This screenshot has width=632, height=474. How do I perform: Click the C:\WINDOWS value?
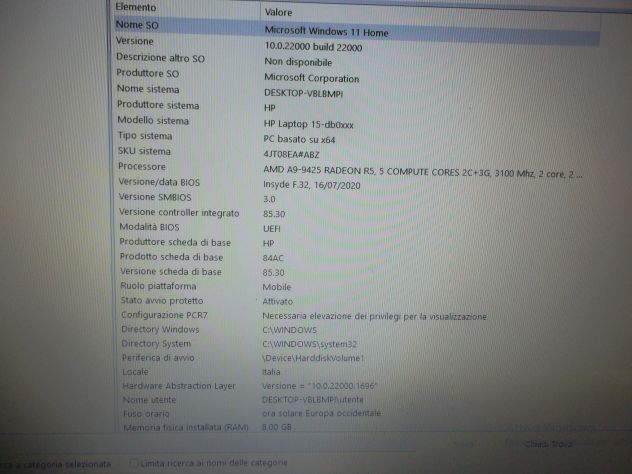[289, 330]
